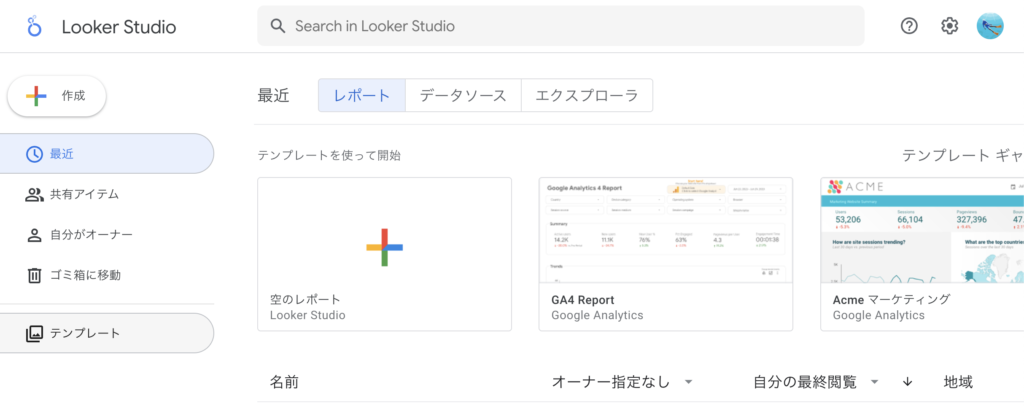The image size is (1024, 414).
Task: Open the help question mark icon
Action: (x=909, y=27)
